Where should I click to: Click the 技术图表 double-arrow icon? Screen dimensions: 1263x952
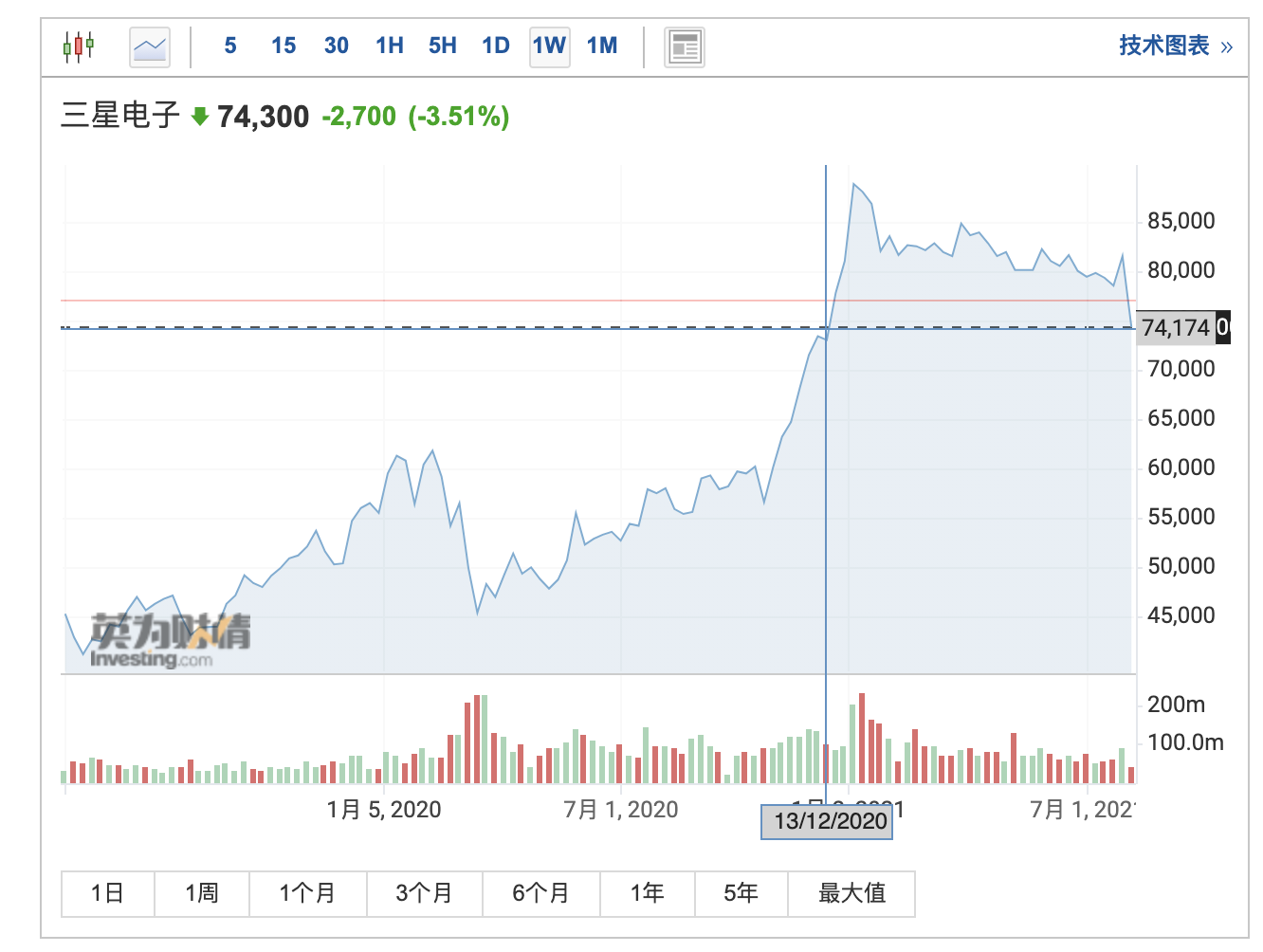[x=1227, y=46]
